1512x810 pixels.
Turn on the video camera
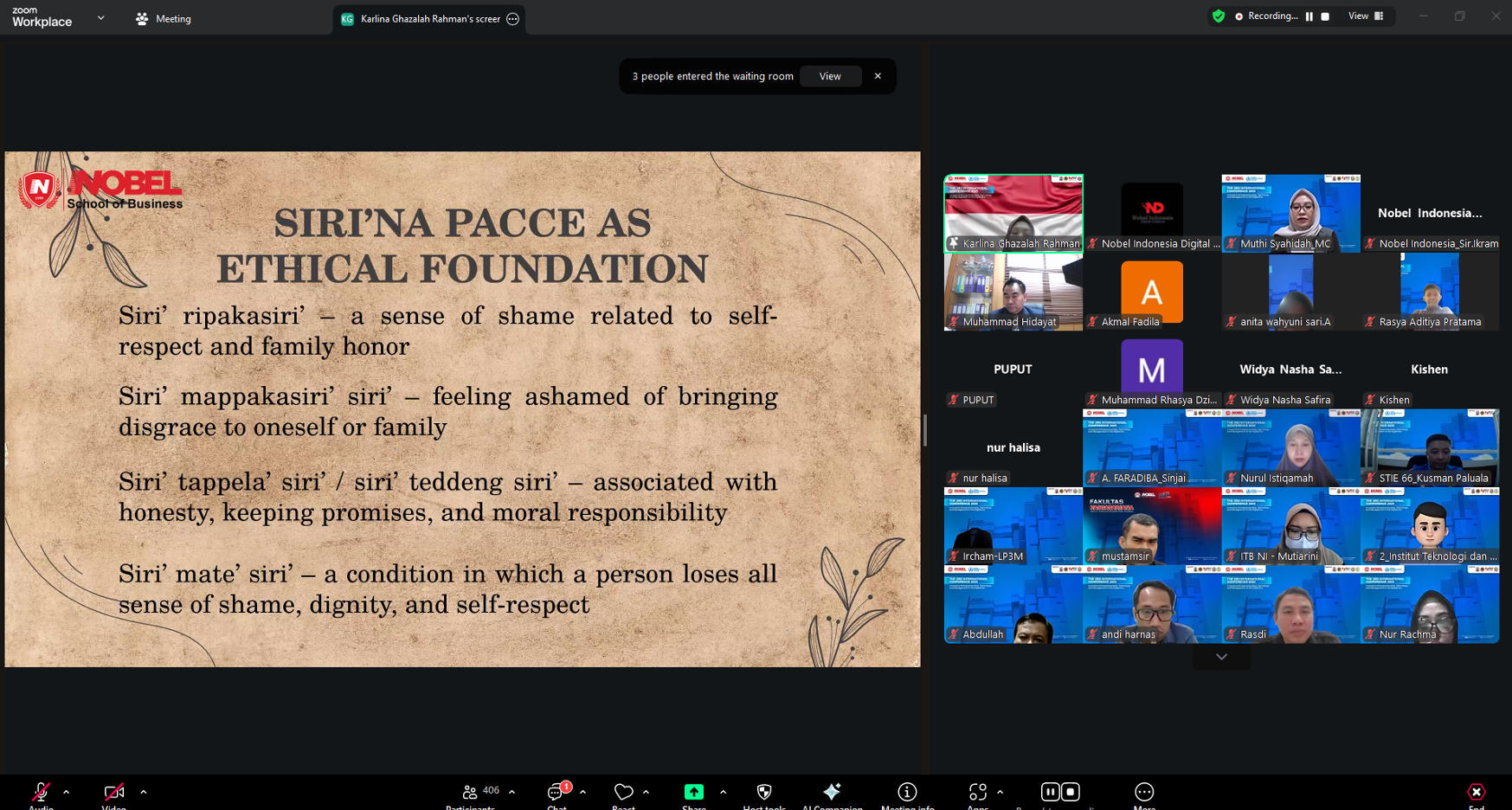click(x=113, y=792)
